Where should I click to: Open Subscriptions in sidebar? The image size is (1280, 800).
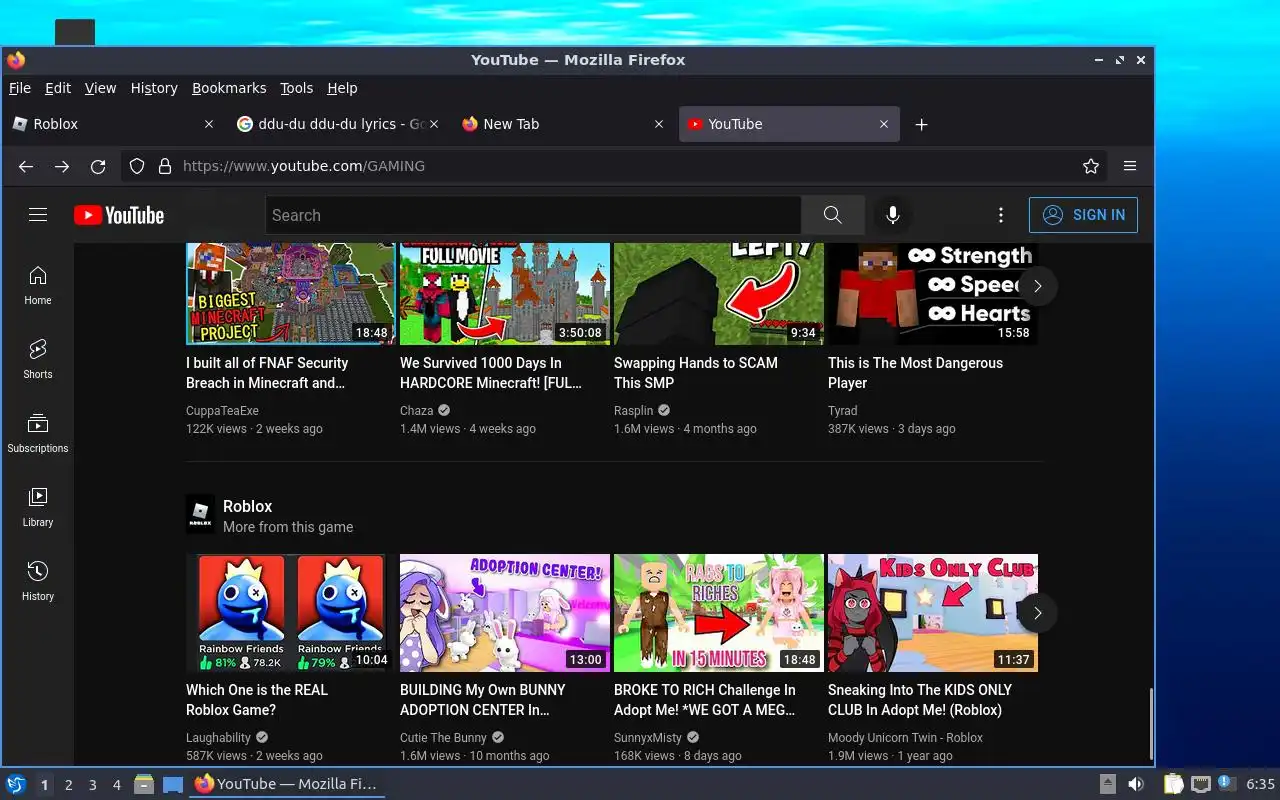point(38,433)
